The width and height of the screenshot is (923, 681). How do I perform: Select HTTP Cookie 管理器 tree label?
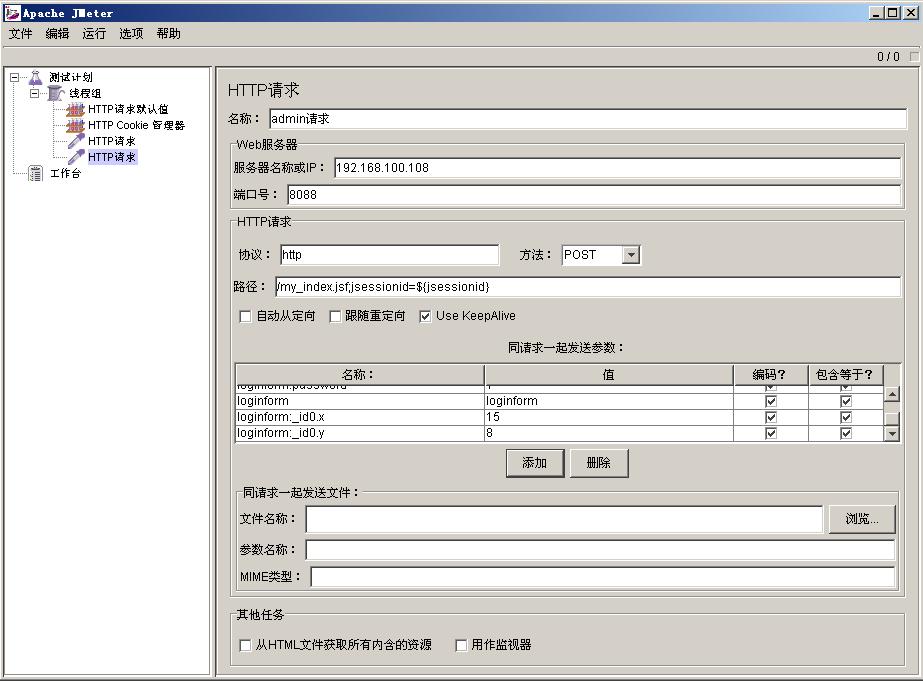coord(137,125)
